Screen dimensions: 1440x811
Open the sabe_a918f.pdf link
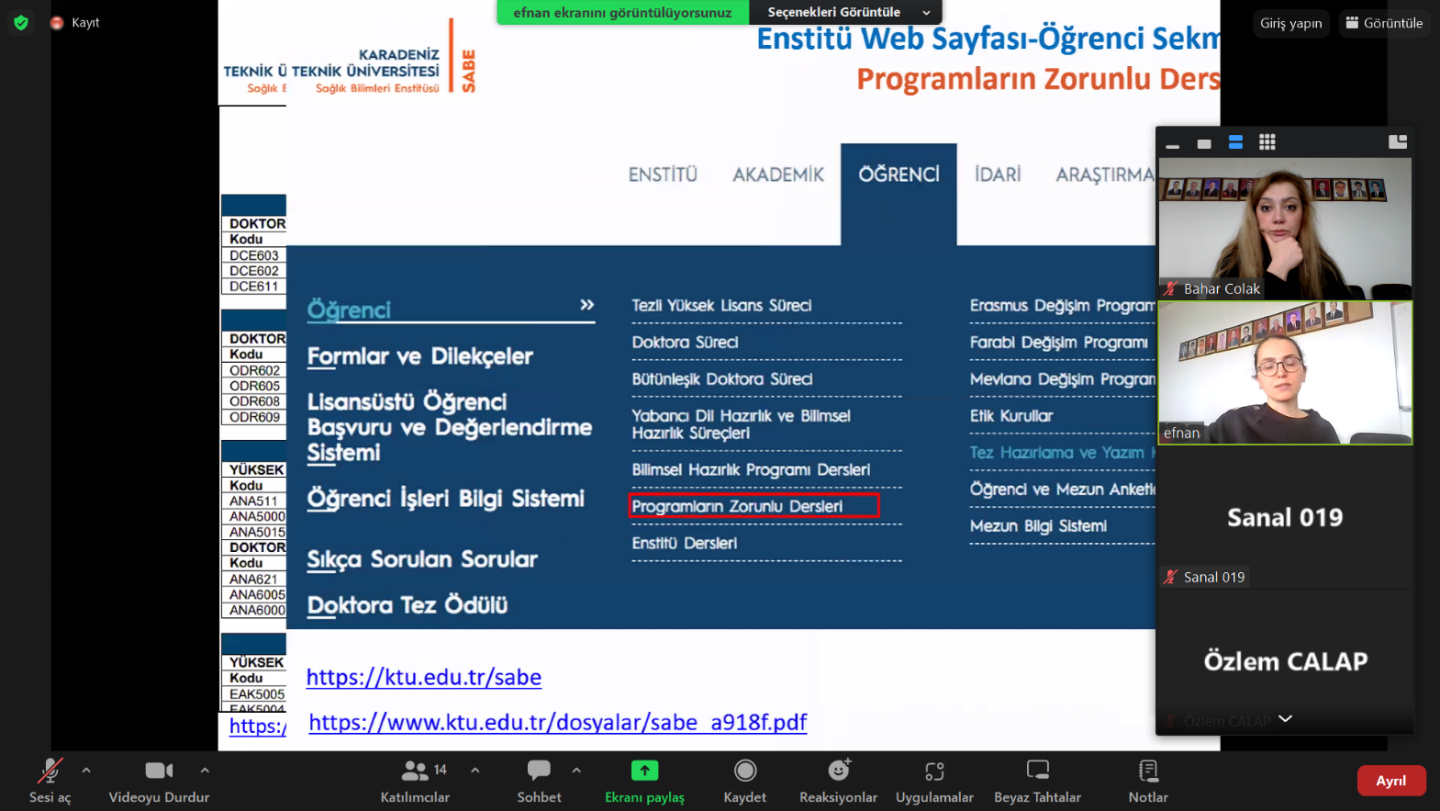(558, 722)
